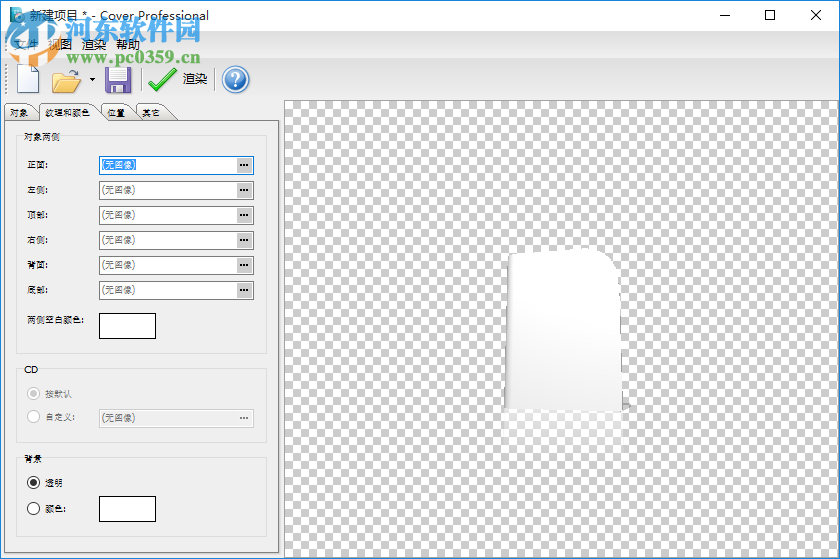Image resolution: width=840 pixels, height=559 pixels.
Task: Click the 3D box preview in the canvas
Action: coord(564,331)
